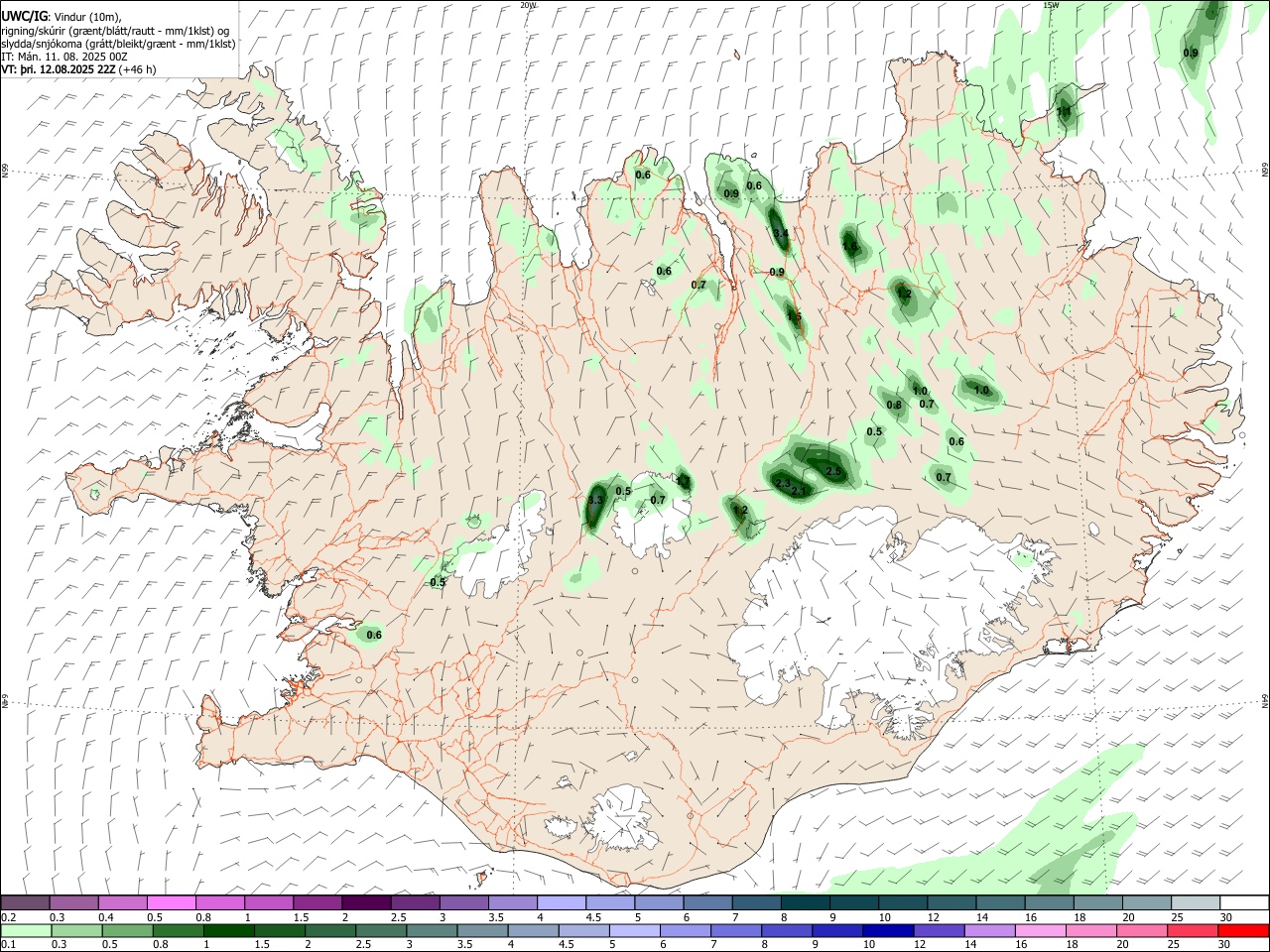Click the init time 'IT: Mán. 11. 08. 2025 00Z'
This screenshot has height=952, width=1270.
(64, 57)
